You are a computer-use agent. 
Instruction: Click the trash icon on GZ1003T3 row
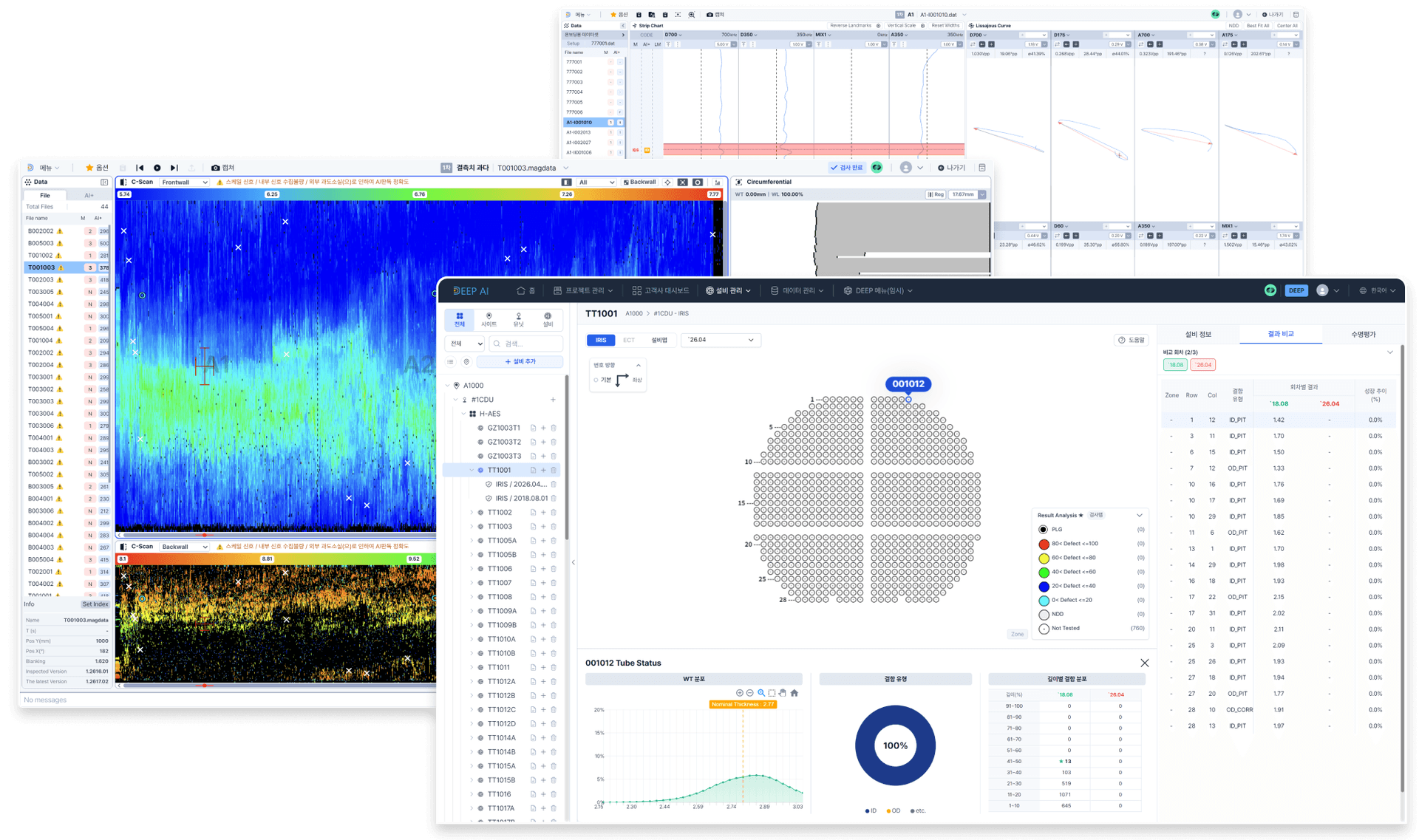point(554,456)
